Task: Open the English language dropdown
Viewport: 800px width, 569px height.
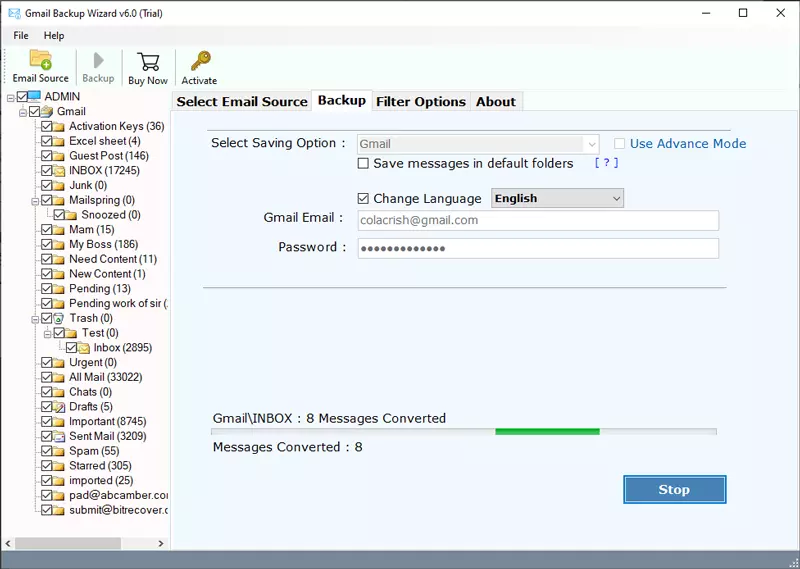Action: click(x=557, y=198)
